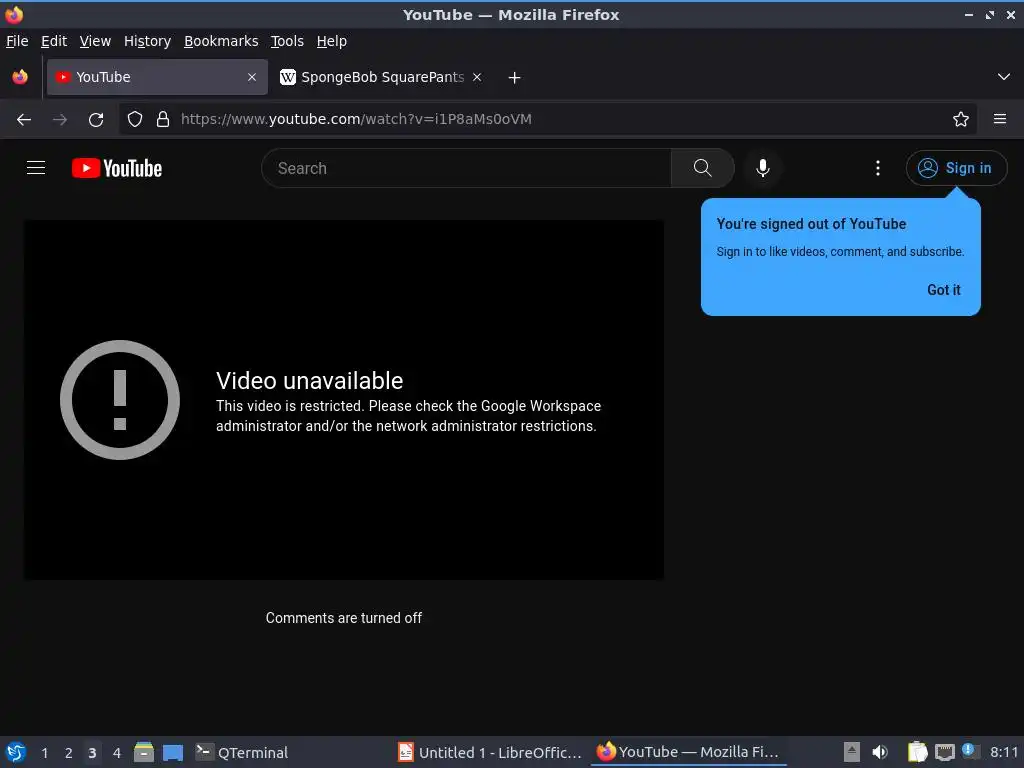
Task: Click the Video unavailable heading
Action: 310,381
